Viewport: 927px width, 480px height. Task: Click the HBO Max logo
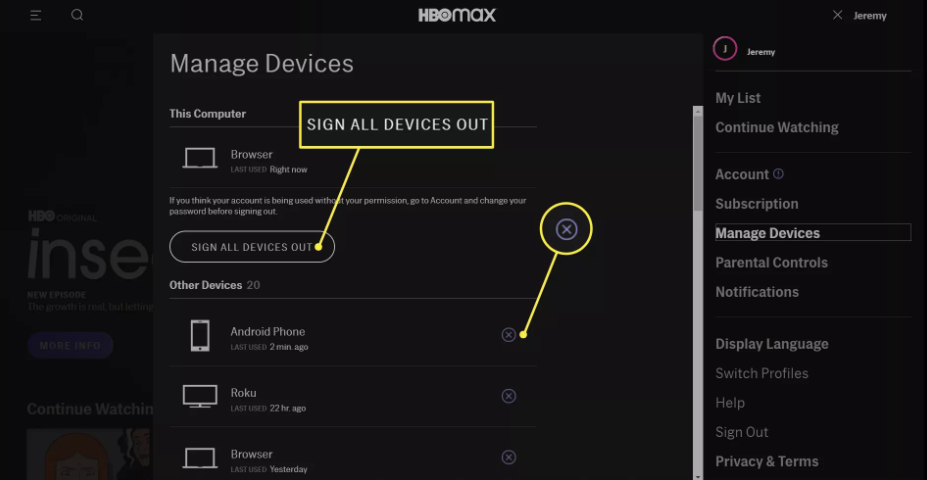pyautogui.click(x=458, y=15)
